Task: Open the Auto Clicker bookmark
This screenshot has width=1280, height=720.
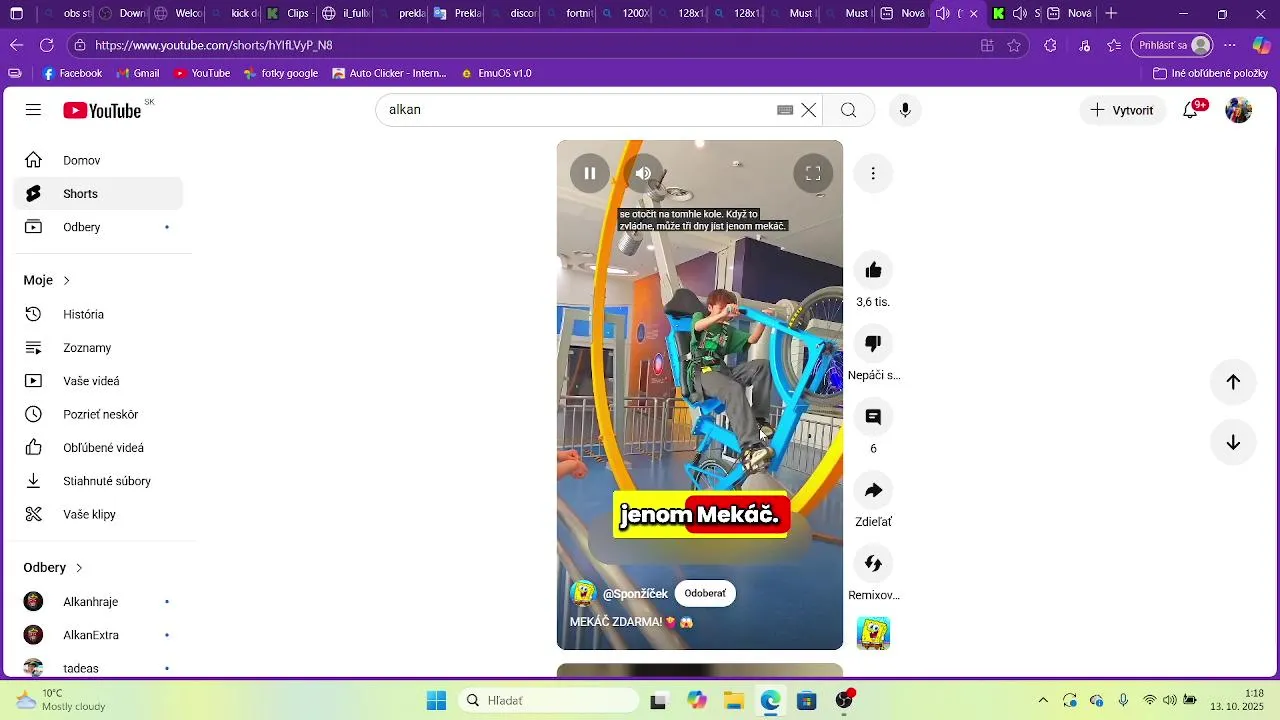Action: click(389, 73)
